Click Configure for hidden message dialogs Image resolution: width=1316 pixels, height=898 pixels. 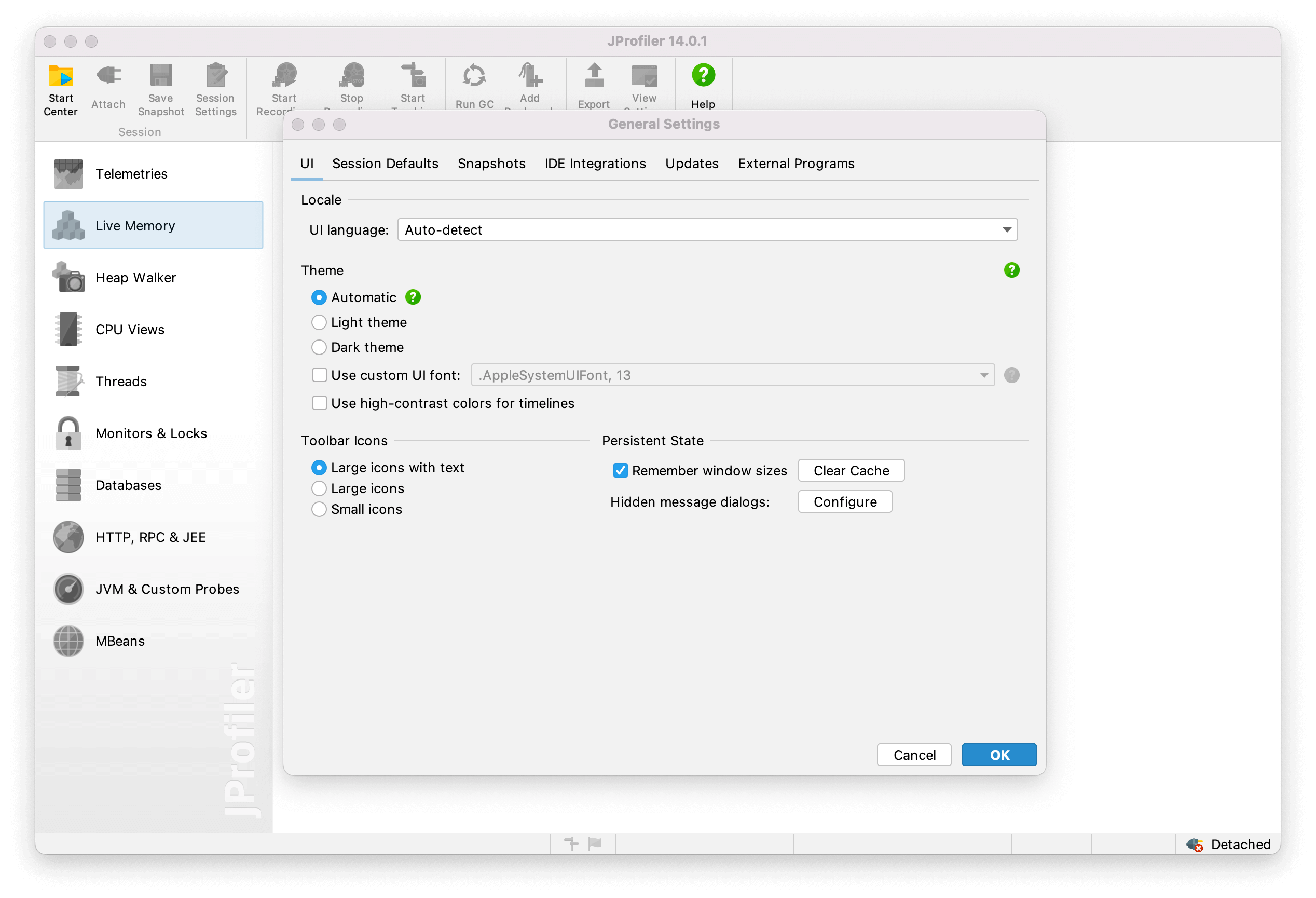tap(844, 501)
